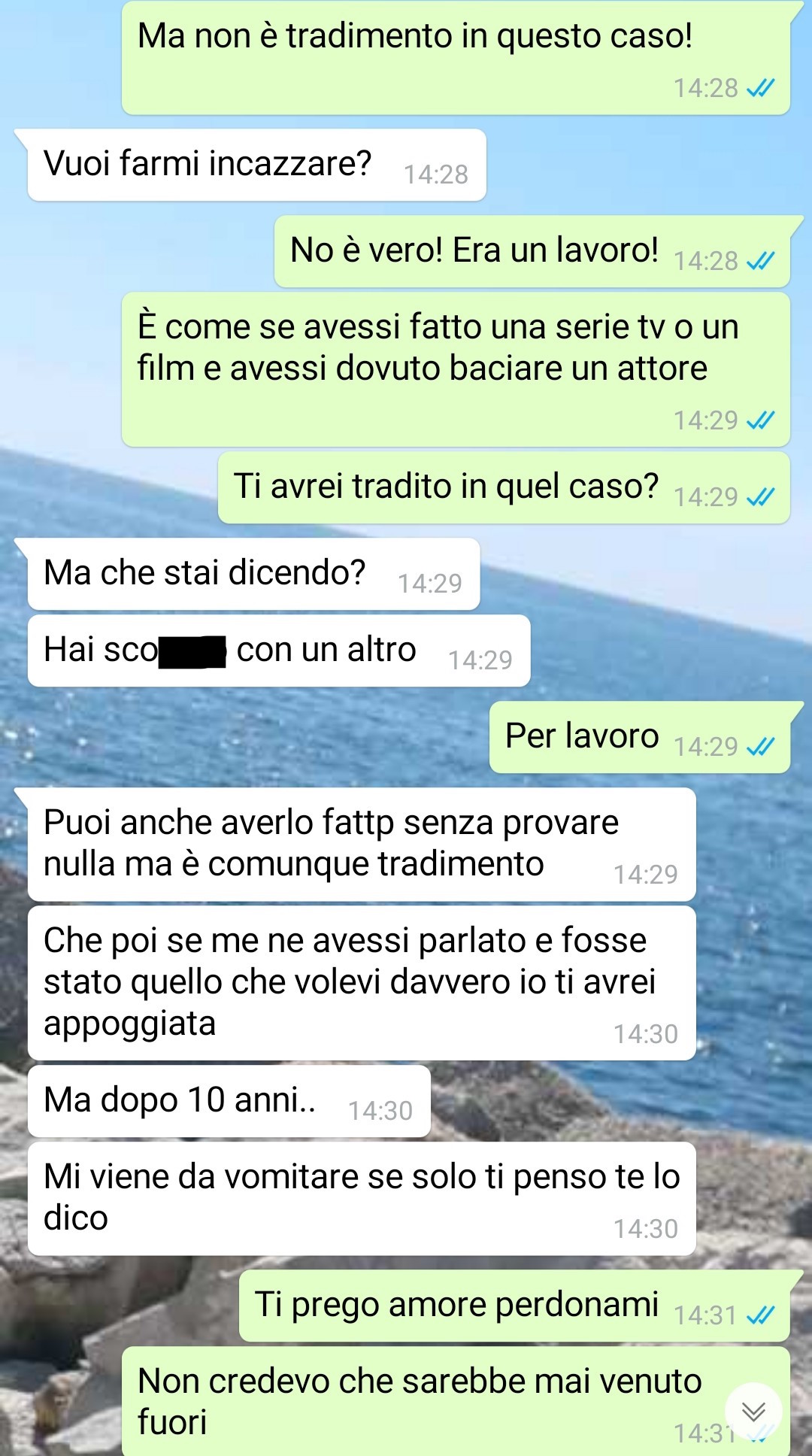Click blue double ticks on 'Ti prego amore perdonami'
This screenshot has width=812, height=1456.
760,1315
